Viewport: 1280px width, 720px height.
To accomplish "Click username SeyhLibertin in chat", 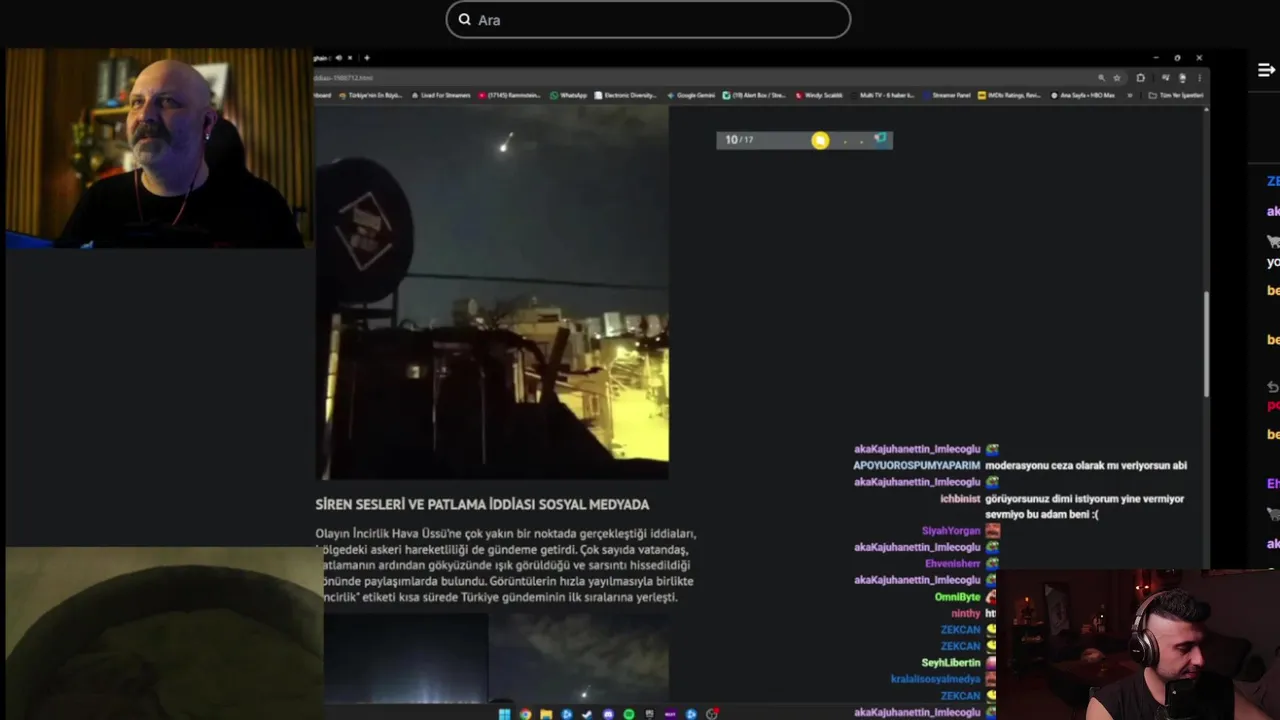I will (950, 662).
